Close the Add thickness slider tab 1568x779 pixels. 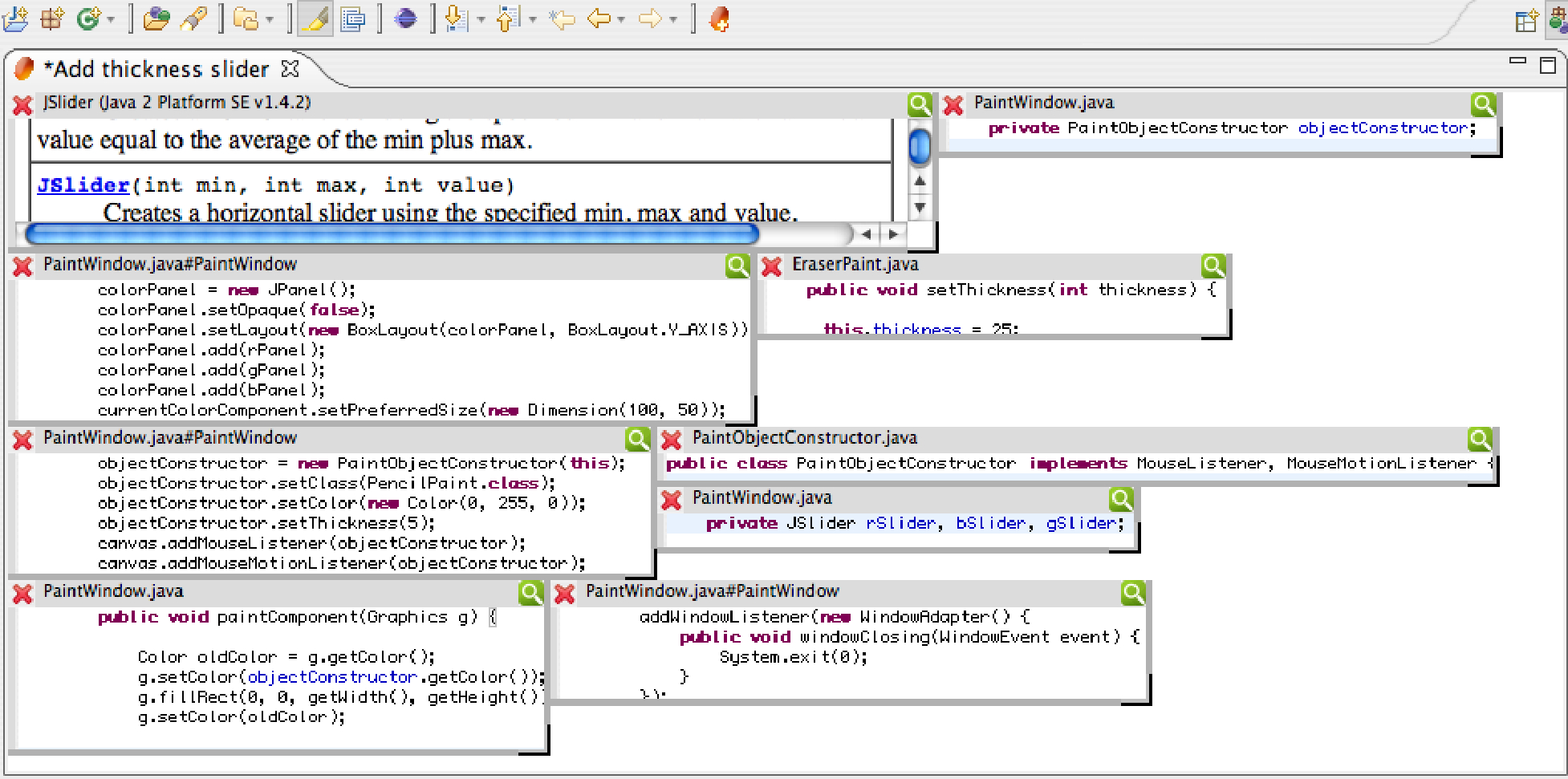(x=290, y=69)
